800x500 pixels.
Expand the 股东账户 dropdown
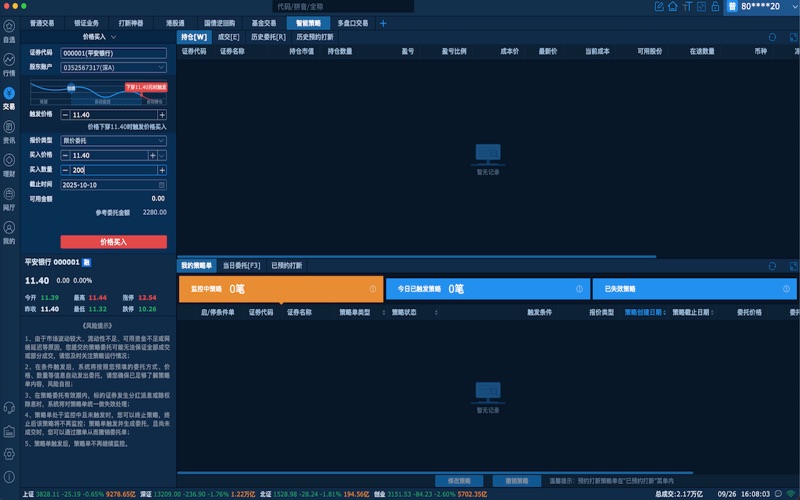tap(161, 68)
